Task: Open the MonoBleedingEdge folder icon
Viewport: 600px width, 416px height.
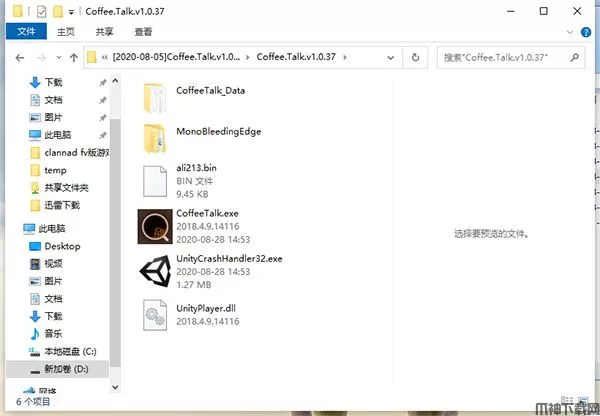Action: pyautogui.click(x=155, y=139)
